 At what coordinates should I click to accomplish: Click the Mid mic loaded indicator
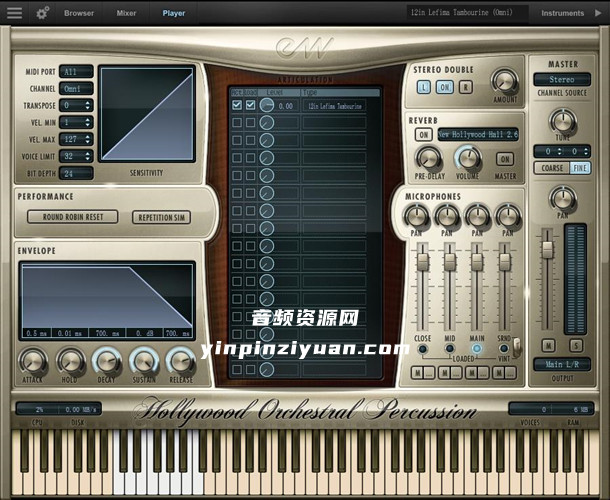(x=450, y=349)
